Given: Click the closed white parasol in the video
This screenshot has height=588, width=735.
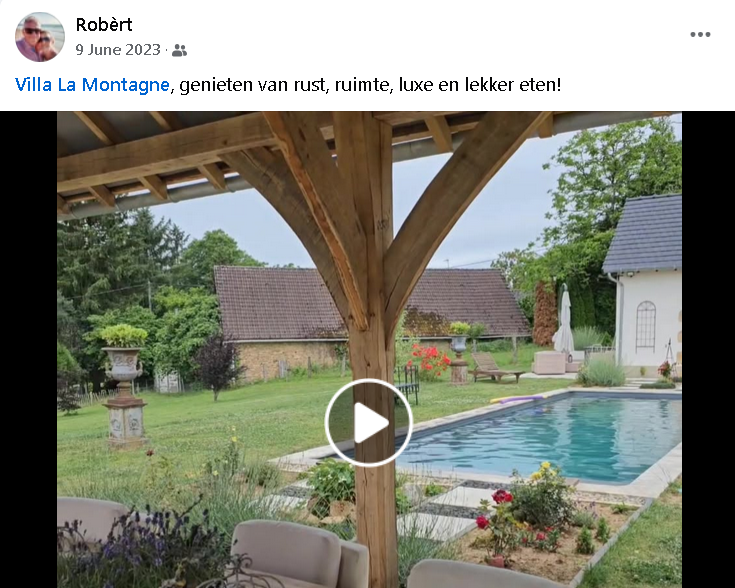Looking at the screenshot, I should pos(563,320).
